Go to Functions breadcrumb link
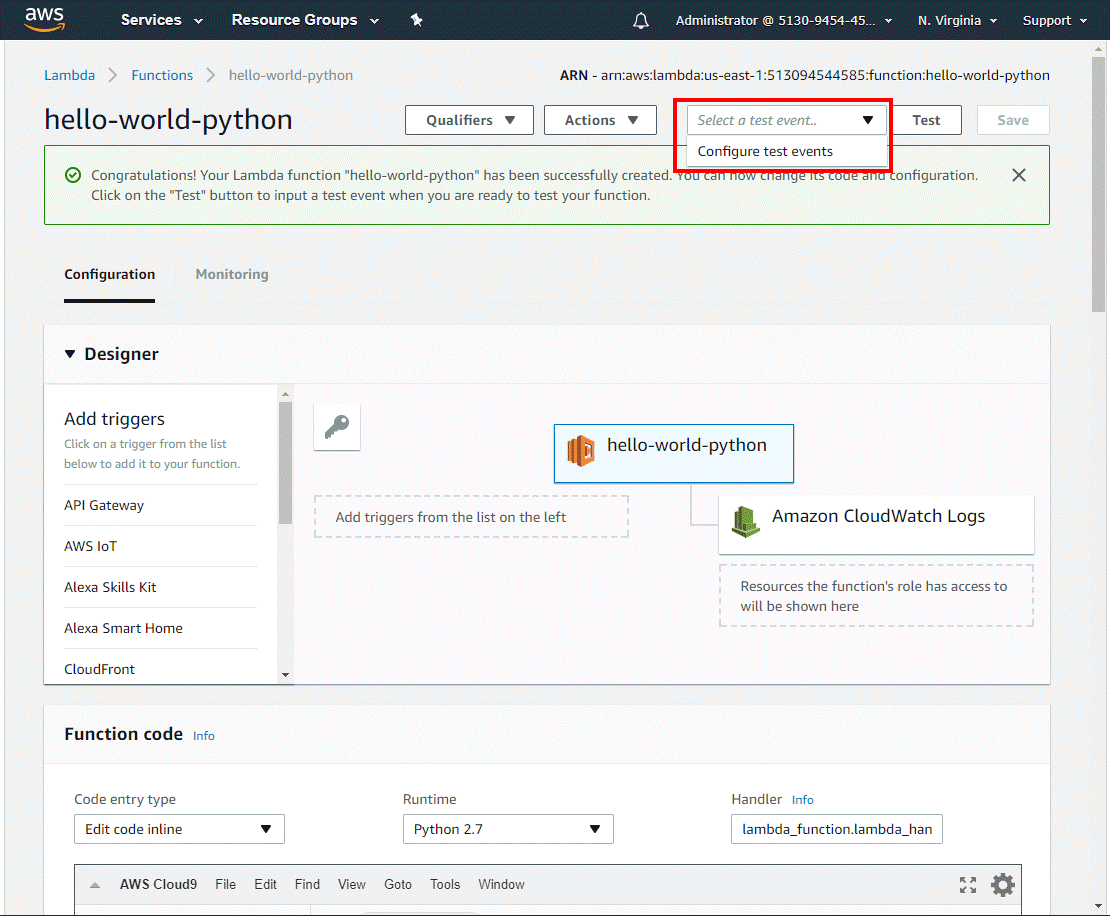 (162, 75)
